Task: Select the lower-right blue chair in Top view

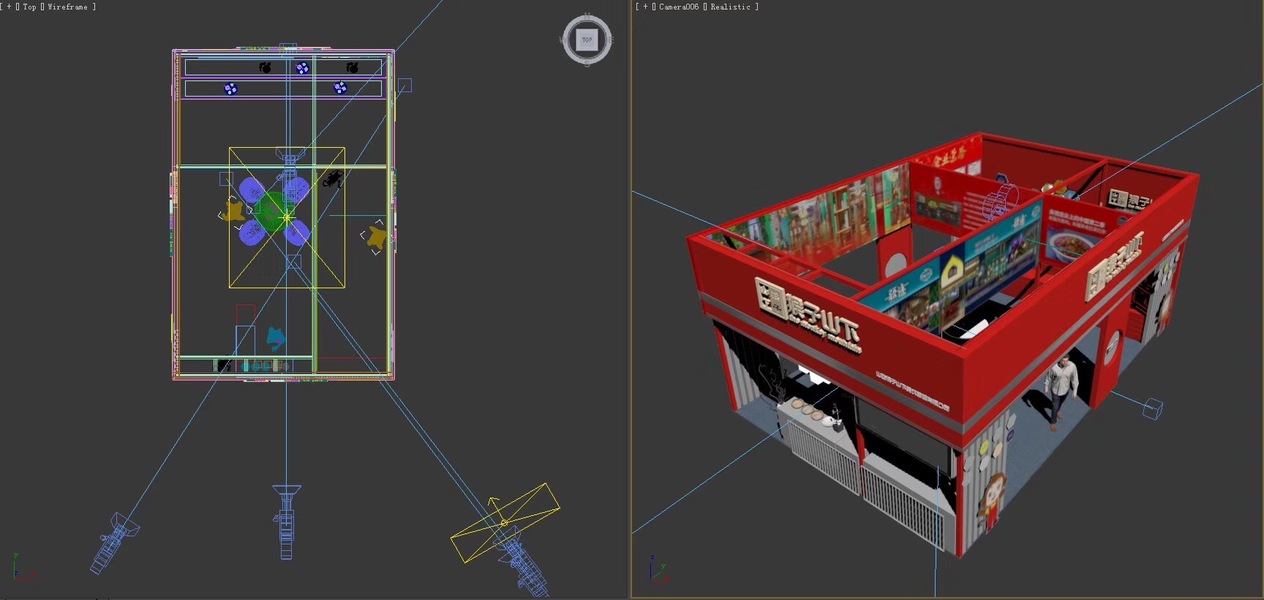Action: 297,233
